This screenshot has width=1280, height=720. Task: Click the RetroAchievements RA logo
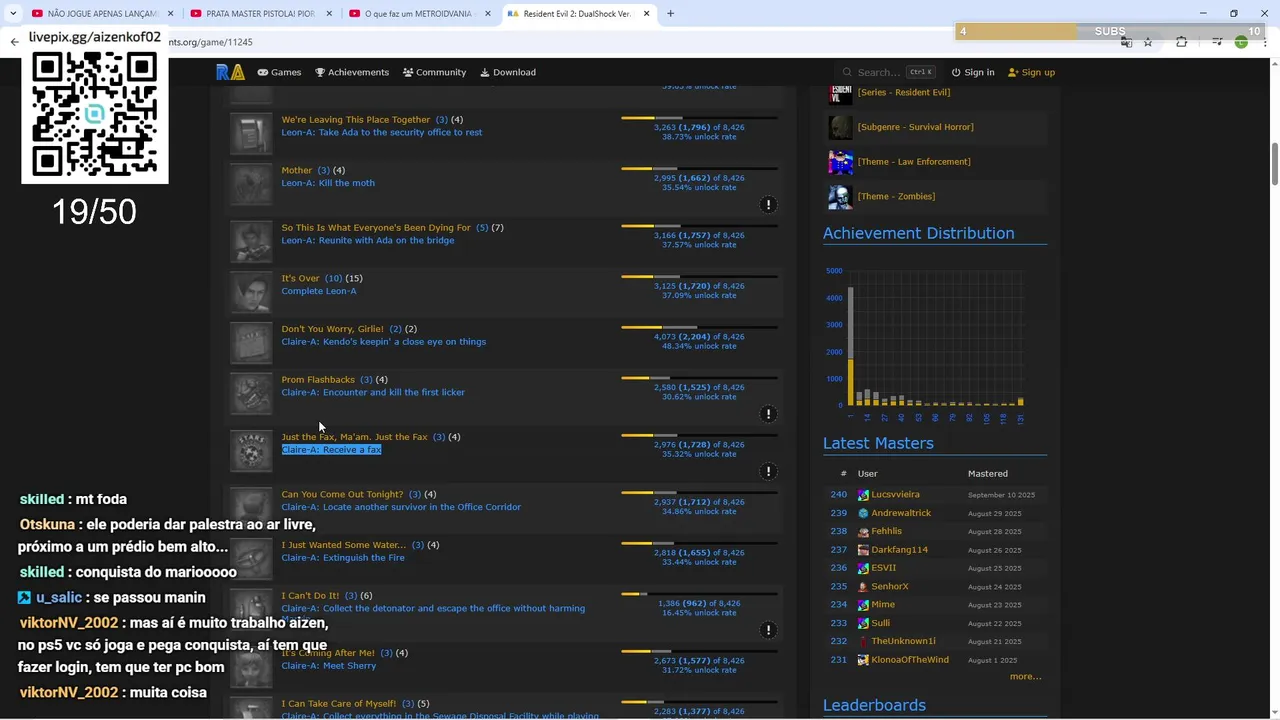coord(230,72)
